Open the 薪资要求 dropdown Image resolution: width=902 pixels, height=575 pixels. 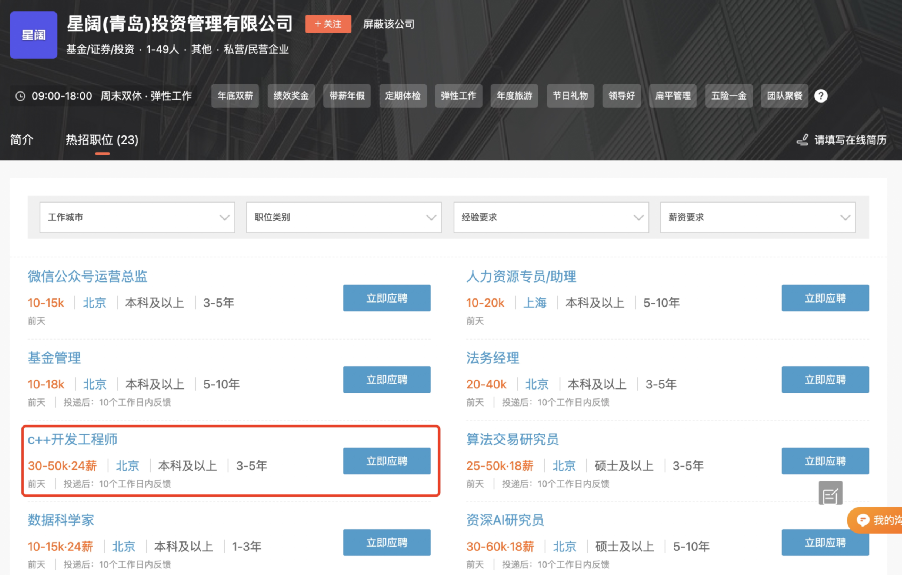pos(757,217)
